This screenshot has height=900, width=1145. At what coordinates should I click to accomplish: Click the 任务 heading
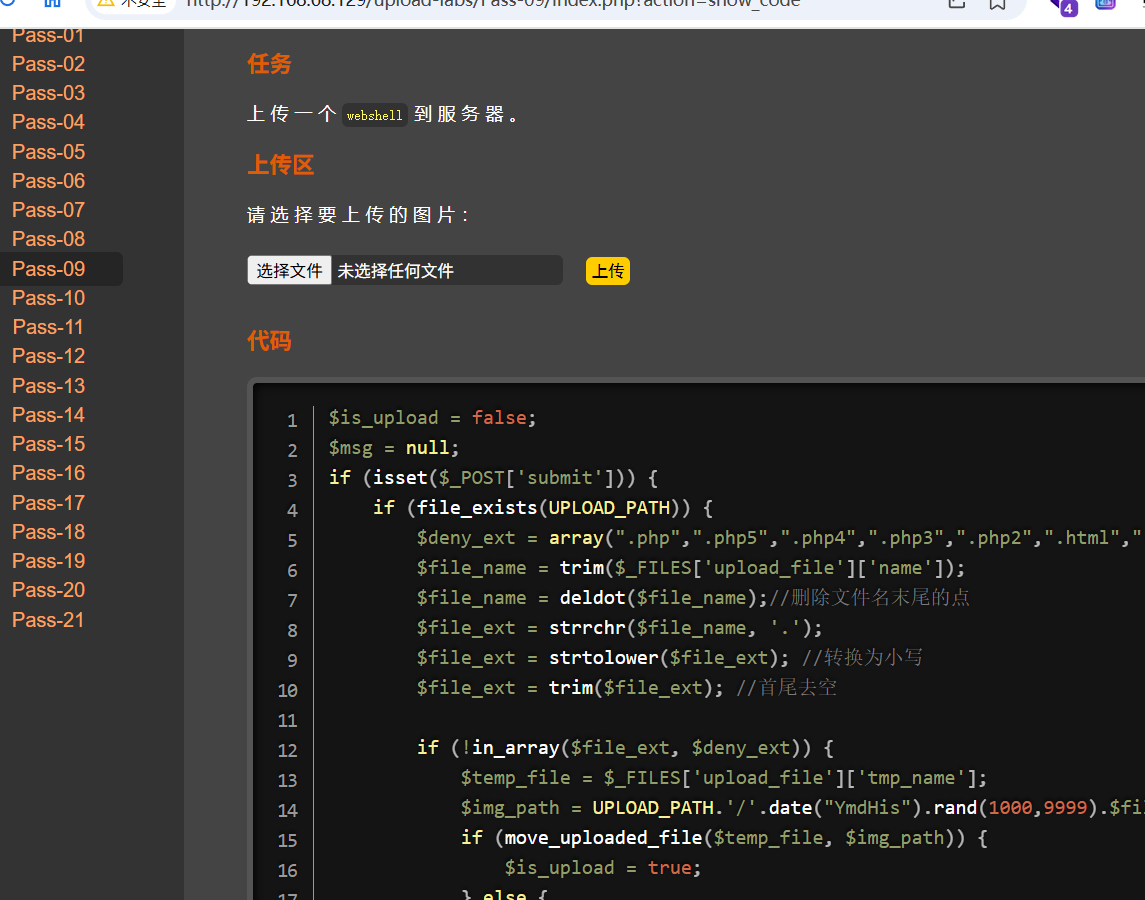pos(269,64)
